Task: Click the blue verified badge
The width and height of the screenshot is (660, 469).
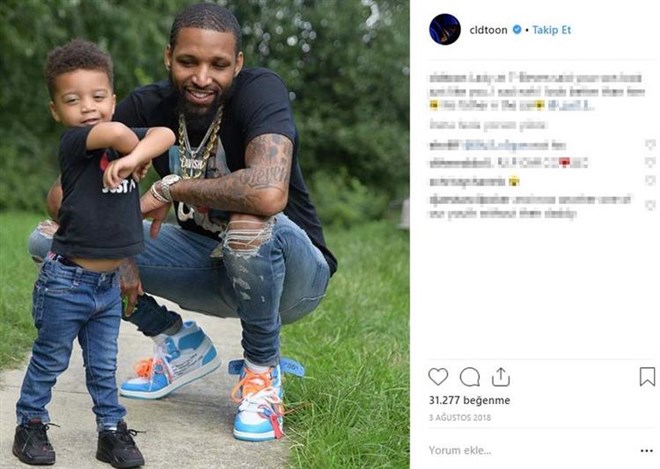Action: tap(517, 29)
